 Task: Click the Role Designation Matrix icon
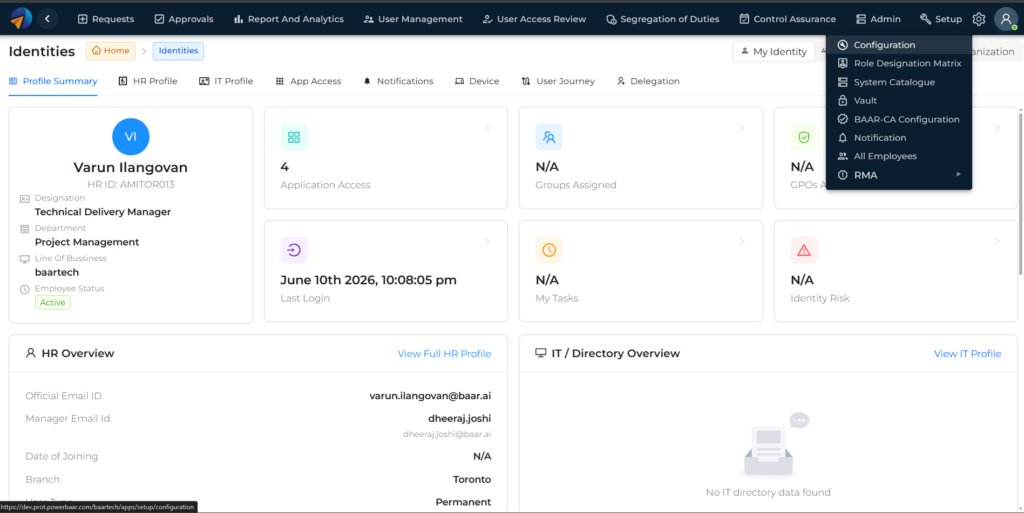tap(842, 63)
